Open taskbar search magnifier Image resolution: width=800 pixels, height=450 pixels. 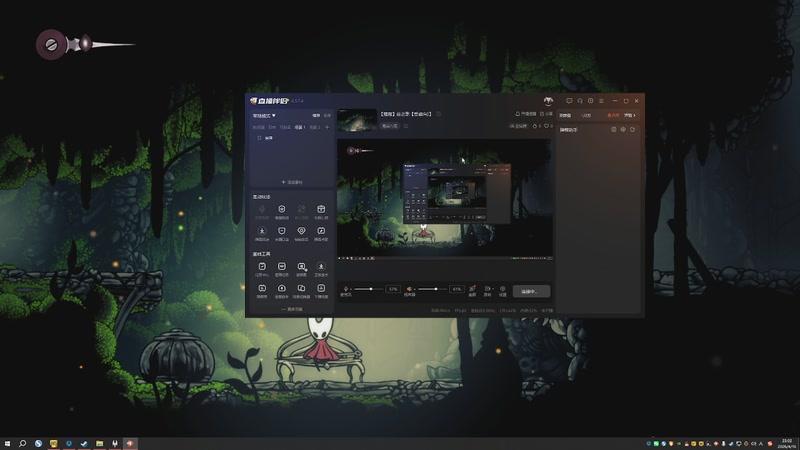[x=22, y=443]
